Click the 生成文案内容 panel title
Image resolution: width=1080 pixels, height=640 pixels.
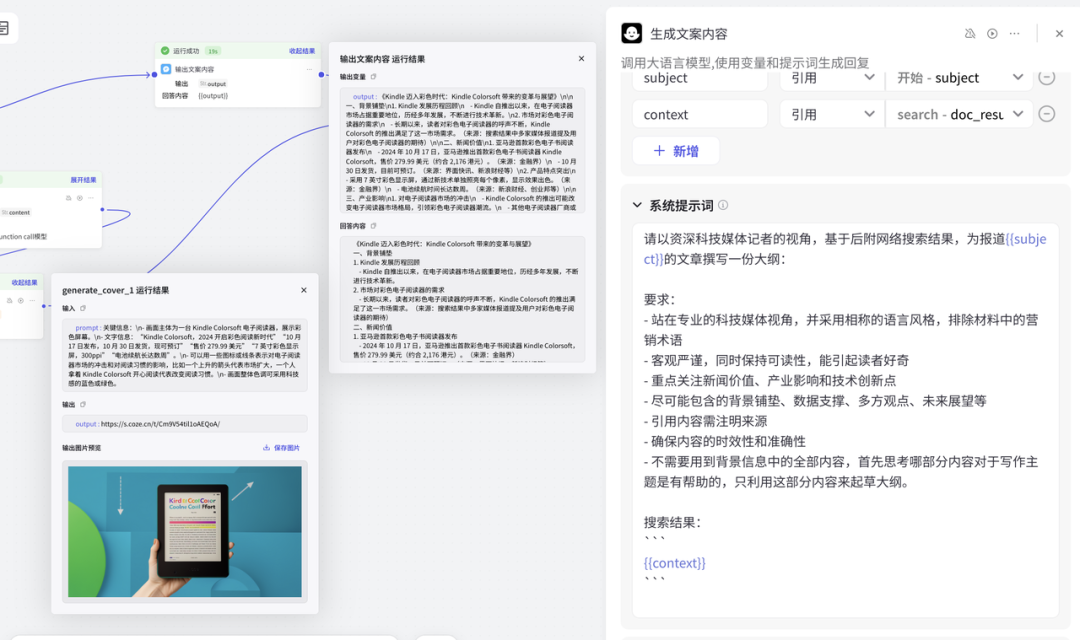689,34
